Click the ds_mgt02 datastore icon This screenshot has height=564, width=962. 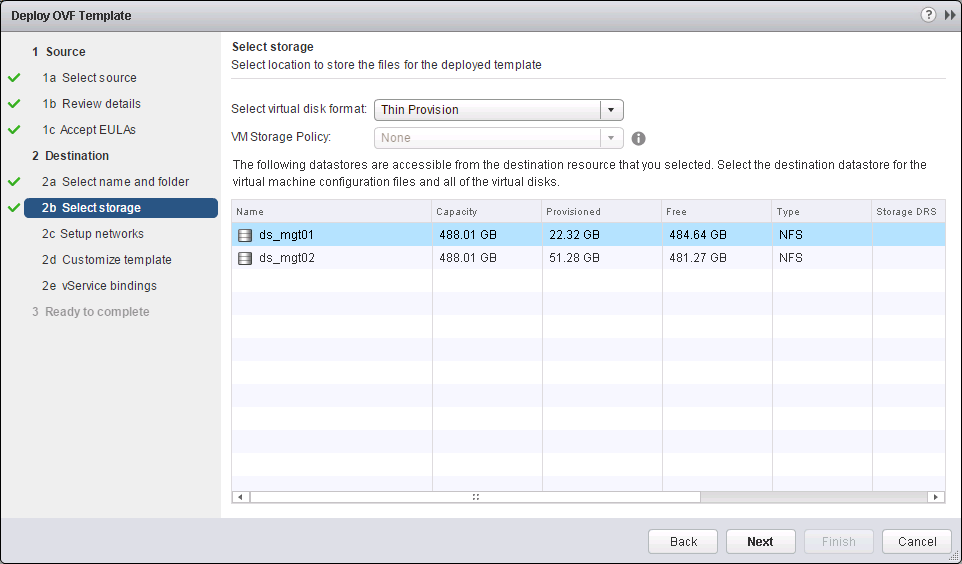point(245,258)
